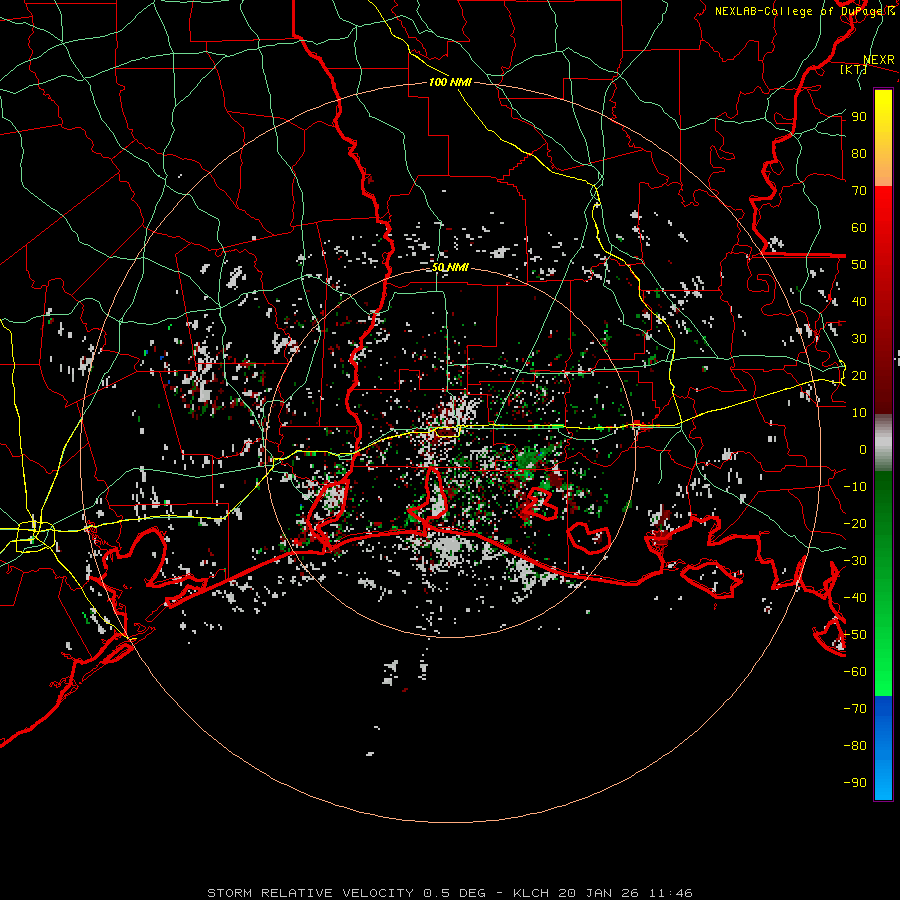Viewport: 900px width, 900px height.
Task: Click the [KT] units label
Action: [854, 70]
